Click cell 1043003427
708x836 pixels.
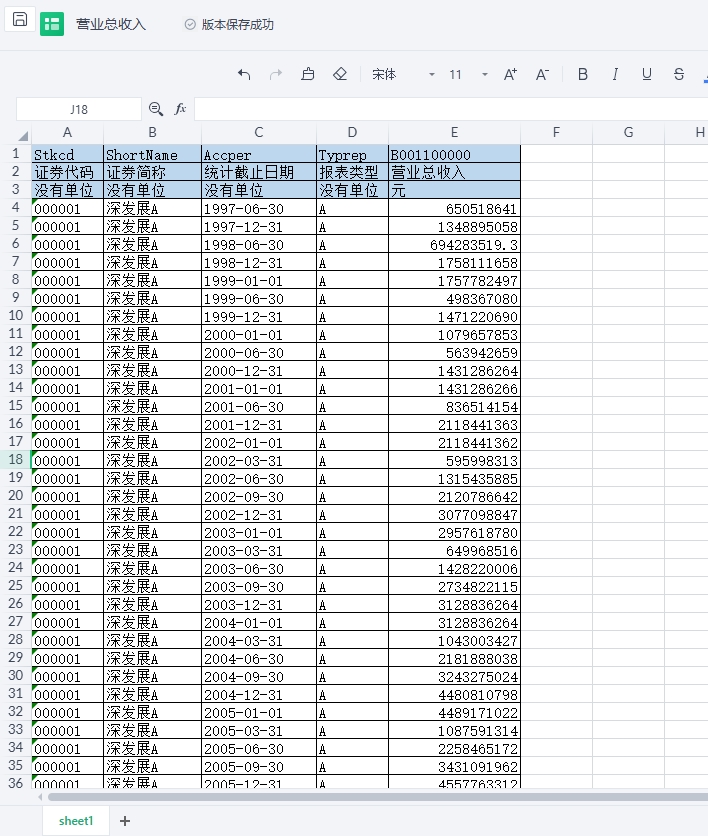pos(454,641)
